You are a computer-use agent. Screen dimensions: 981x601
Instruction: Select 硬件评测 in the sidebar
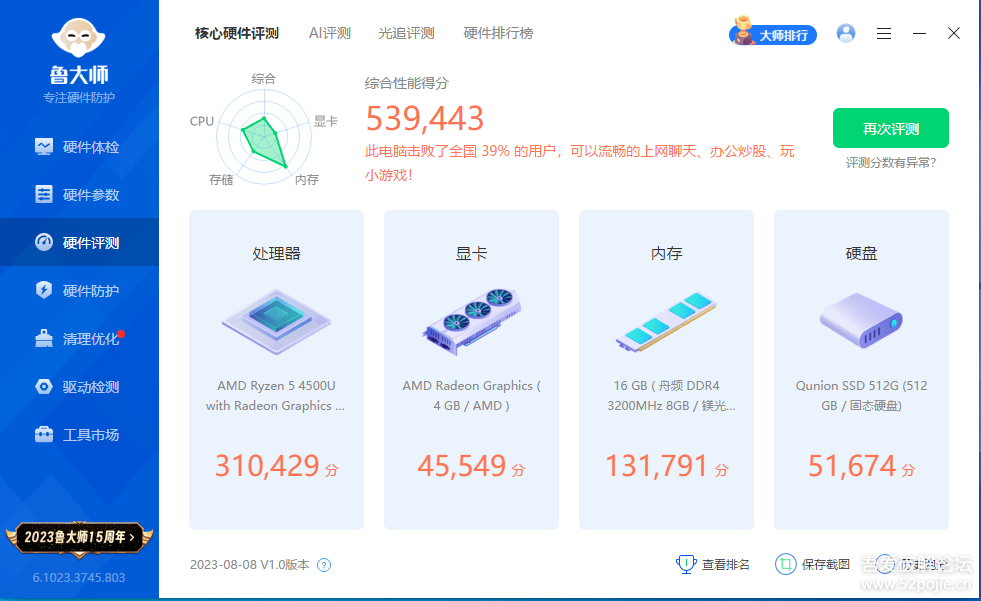79,242
